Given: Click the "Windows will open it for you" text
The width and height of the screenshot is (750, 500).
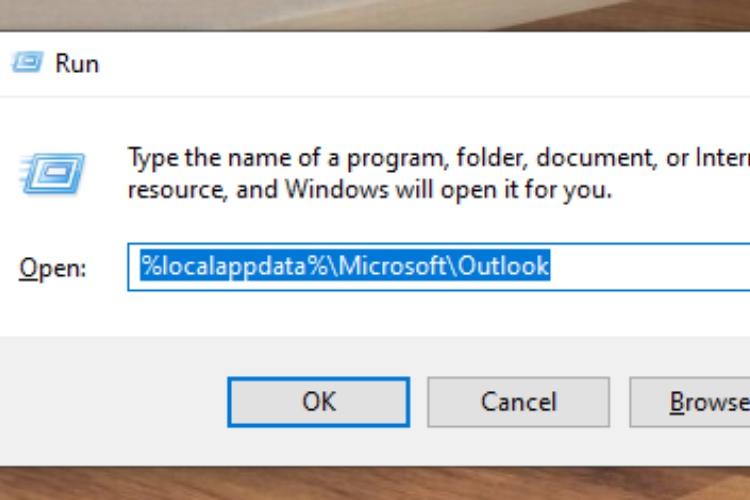Looking at the screenshot, I should 448,190.
